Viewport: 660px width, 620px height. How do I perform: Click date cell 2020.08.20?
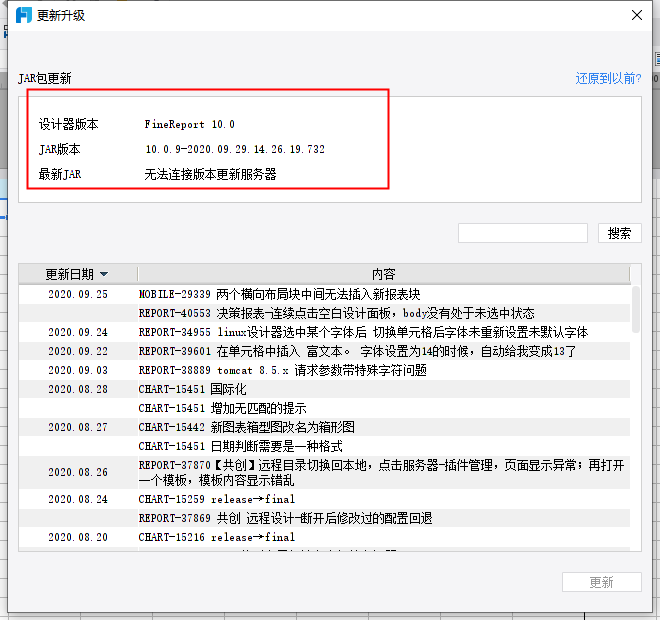pos(78,537)
